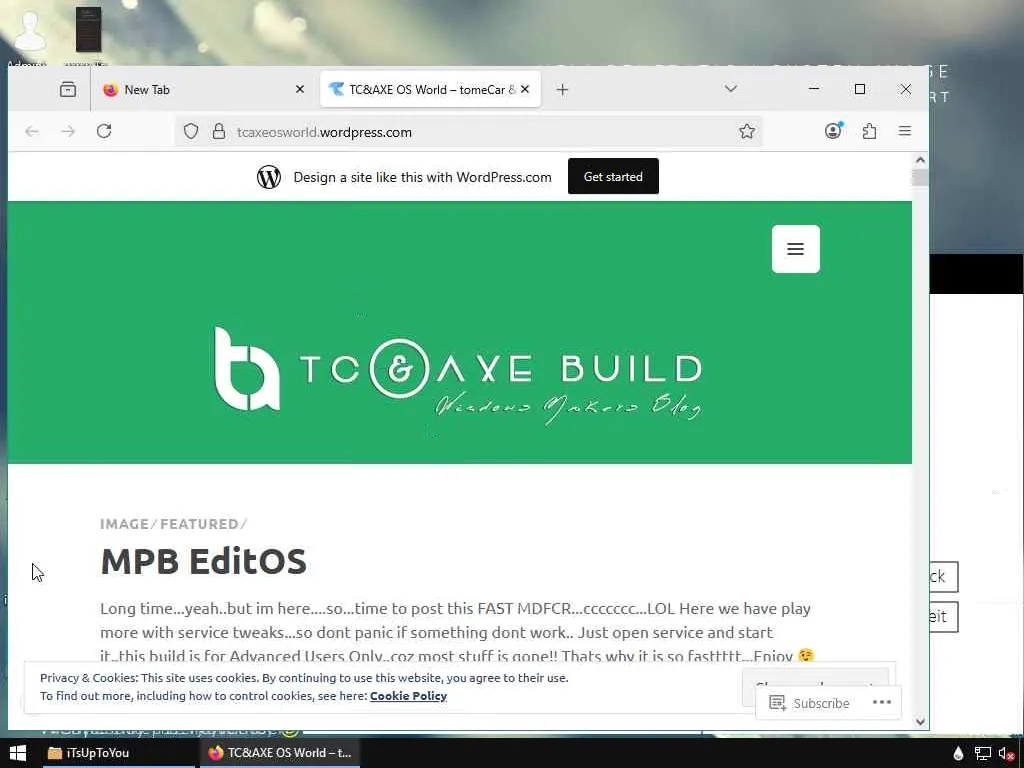Click the WordPress logo in banner
Viewport: 1024px width, 768px height.
[x=268, y=177]
